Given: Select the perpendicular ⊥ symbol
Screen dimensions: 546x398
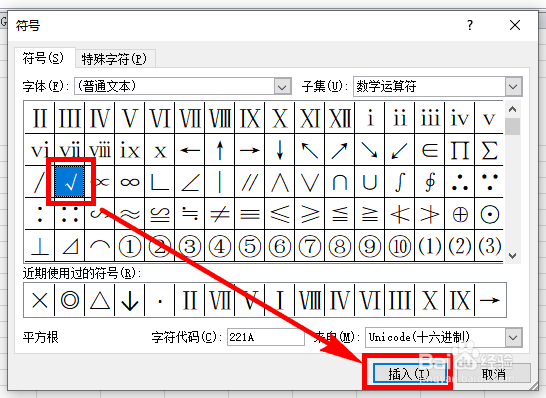Looking at the screenshot, I should (x=40, y=245).
